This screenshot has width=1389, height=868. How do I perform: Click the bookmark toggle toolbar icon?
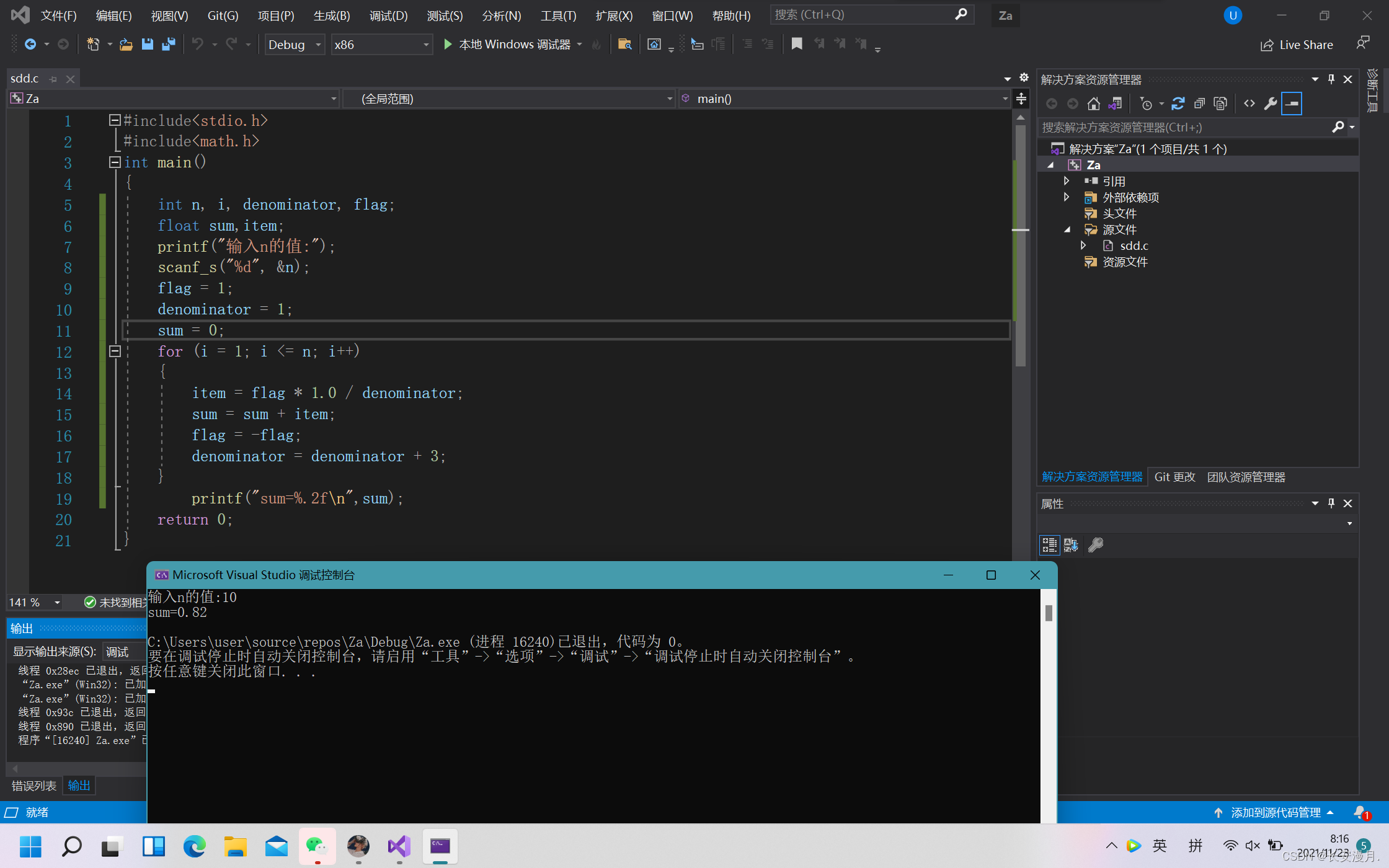point(797,44)
